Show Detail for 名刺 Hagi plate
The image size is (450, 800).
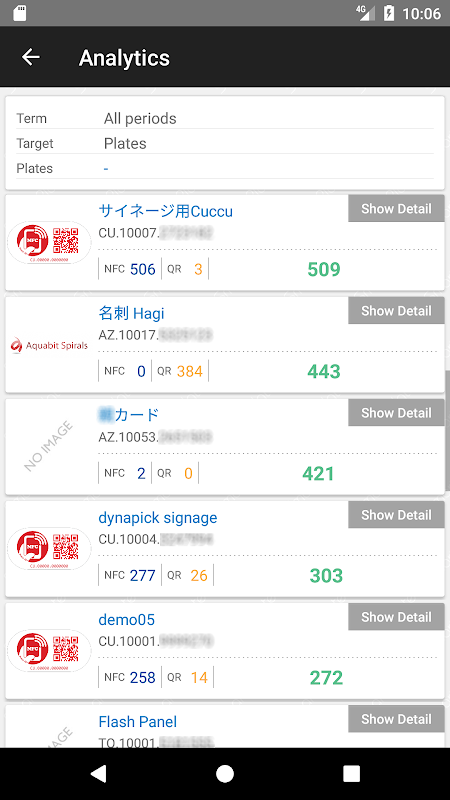396,310
